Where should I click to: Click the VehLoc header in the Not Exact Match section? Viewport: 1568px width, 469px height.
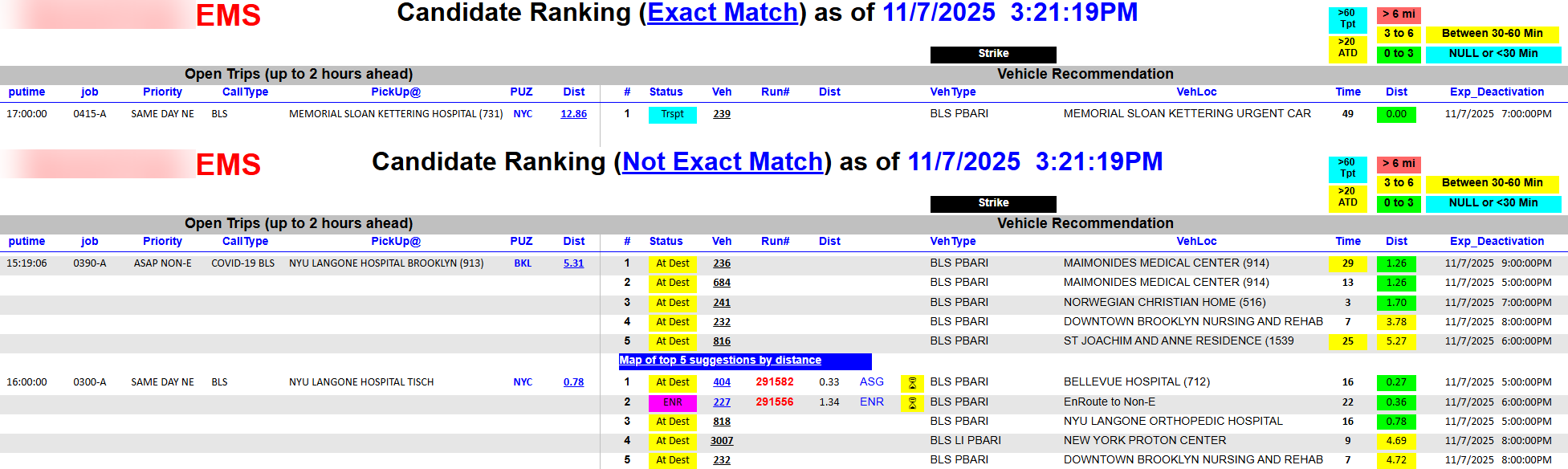point(1196,242)
